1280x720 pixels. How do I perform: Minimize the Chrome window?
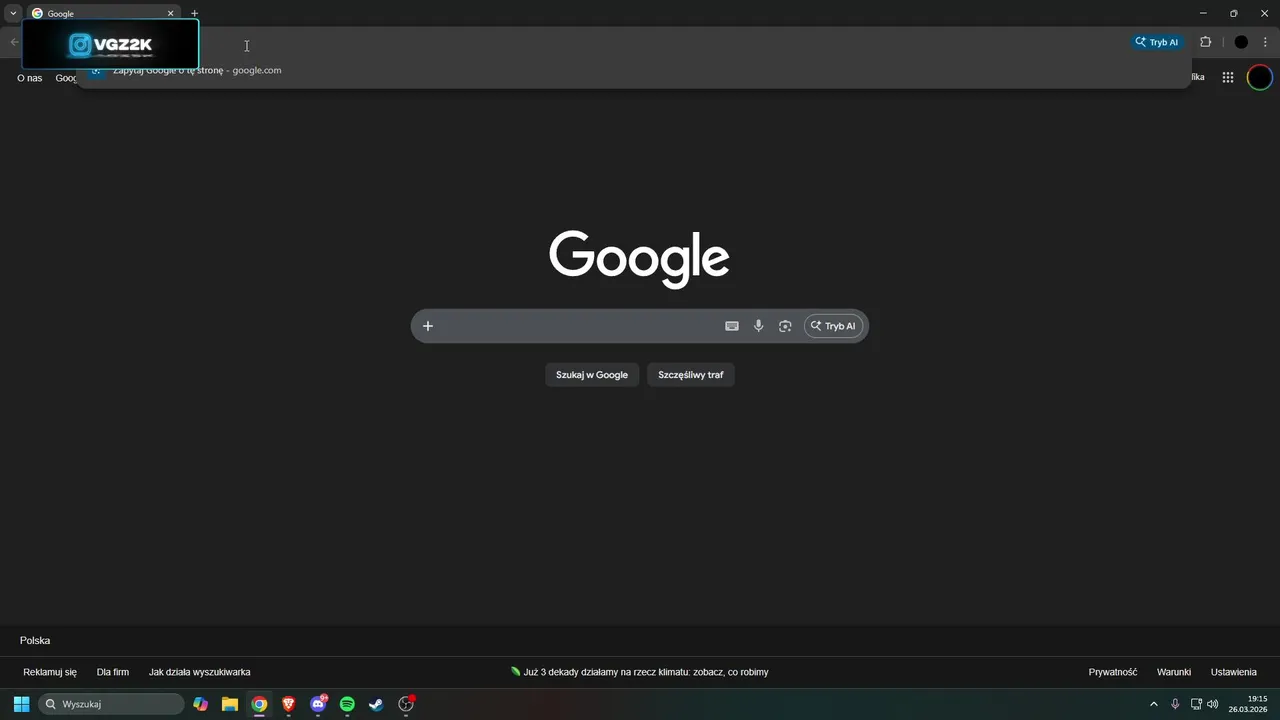coord(1202,13)
